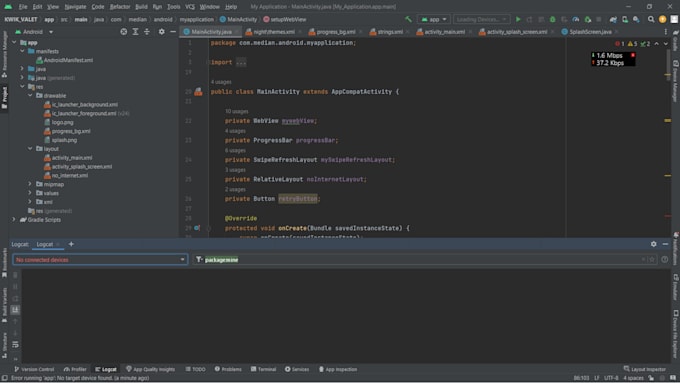Click the red error count indicator
Screen dimensions: 680x383
[x=619, y=44]
